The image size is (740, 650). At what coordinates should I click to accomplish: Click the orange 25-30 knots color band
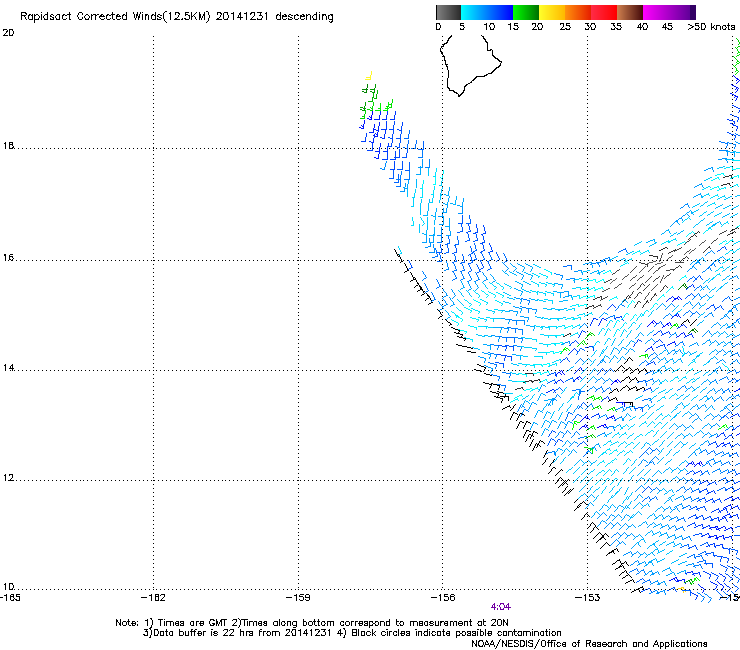click(x=578, y=12)
